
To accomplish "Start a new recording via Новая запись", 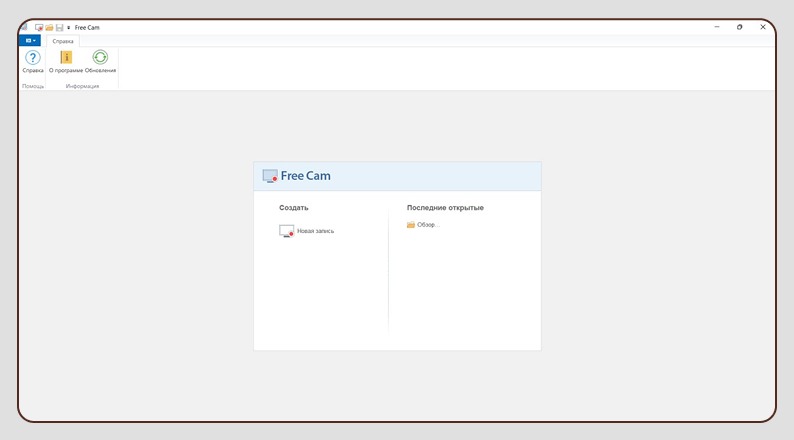I will [x=306, y=231].
